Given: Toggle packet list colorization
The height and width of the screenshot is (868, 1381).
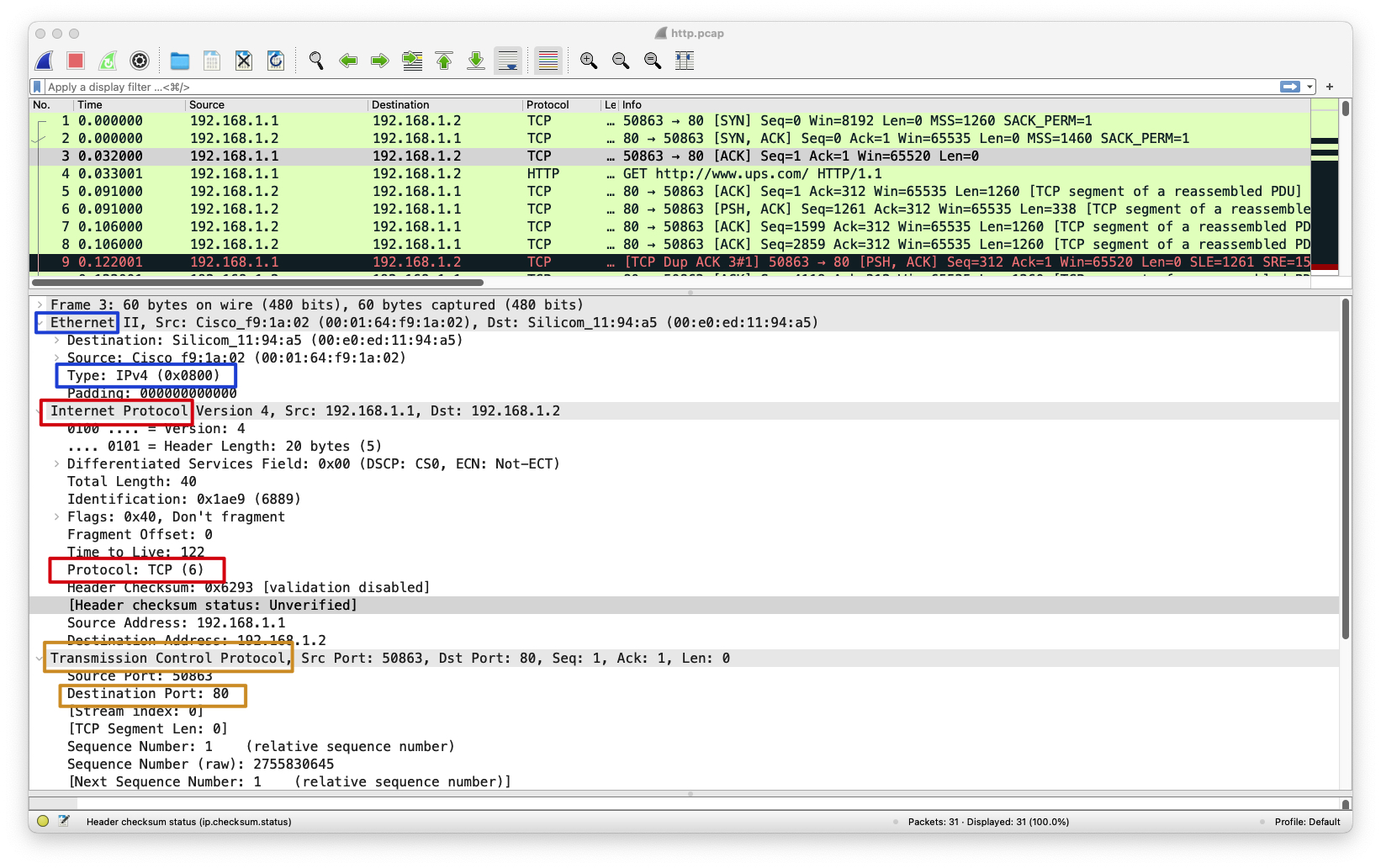Looking at the screenshot, I should click(x=548, y=60).
